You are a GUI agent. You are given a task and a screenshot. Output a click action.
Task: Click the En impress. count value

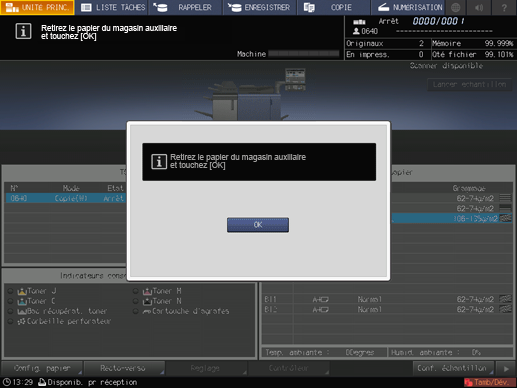[x=421, y=54]
